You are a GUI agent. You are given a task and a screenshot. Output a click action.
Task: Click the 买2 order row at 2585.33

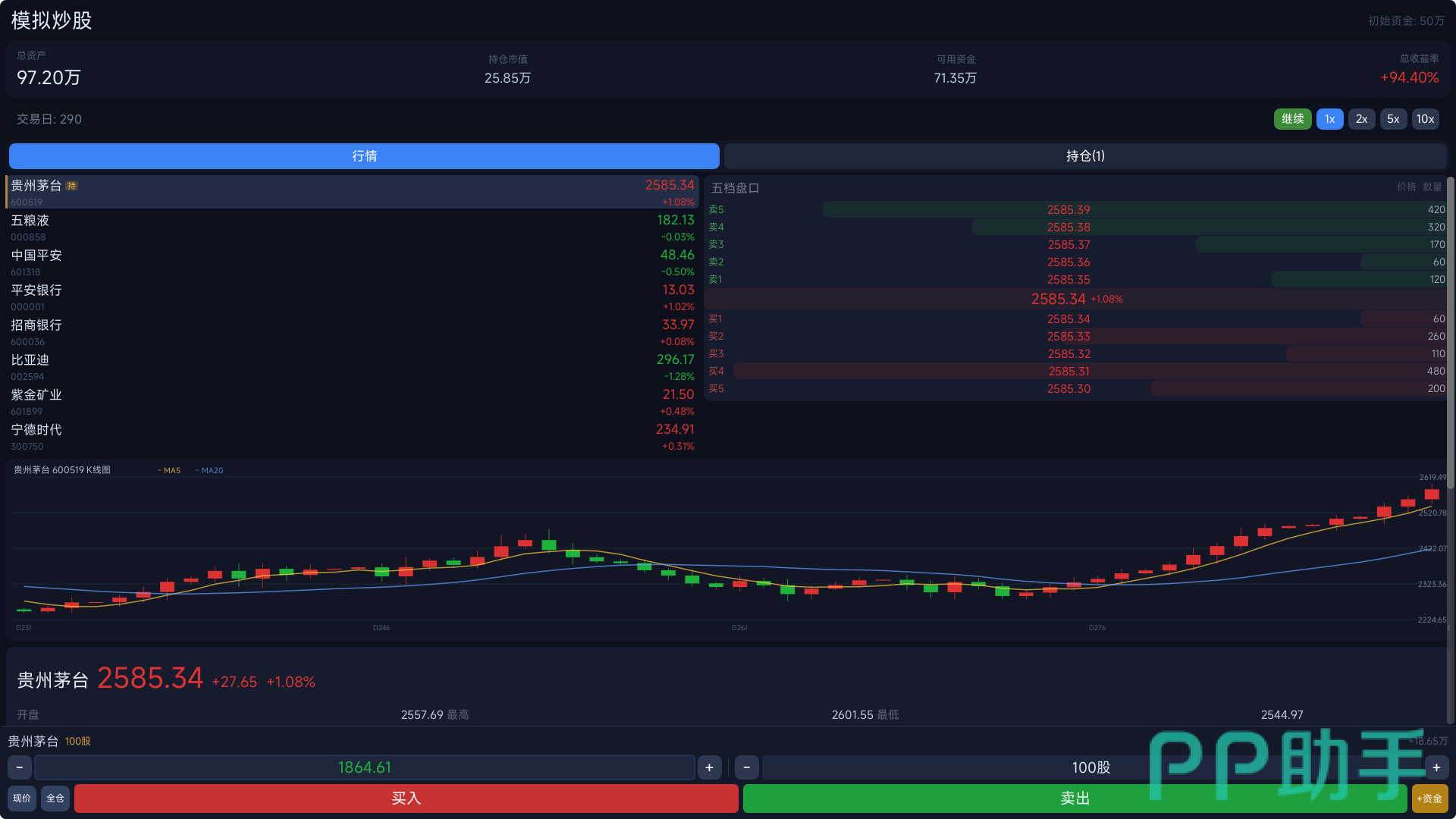tap(1077, 337)
